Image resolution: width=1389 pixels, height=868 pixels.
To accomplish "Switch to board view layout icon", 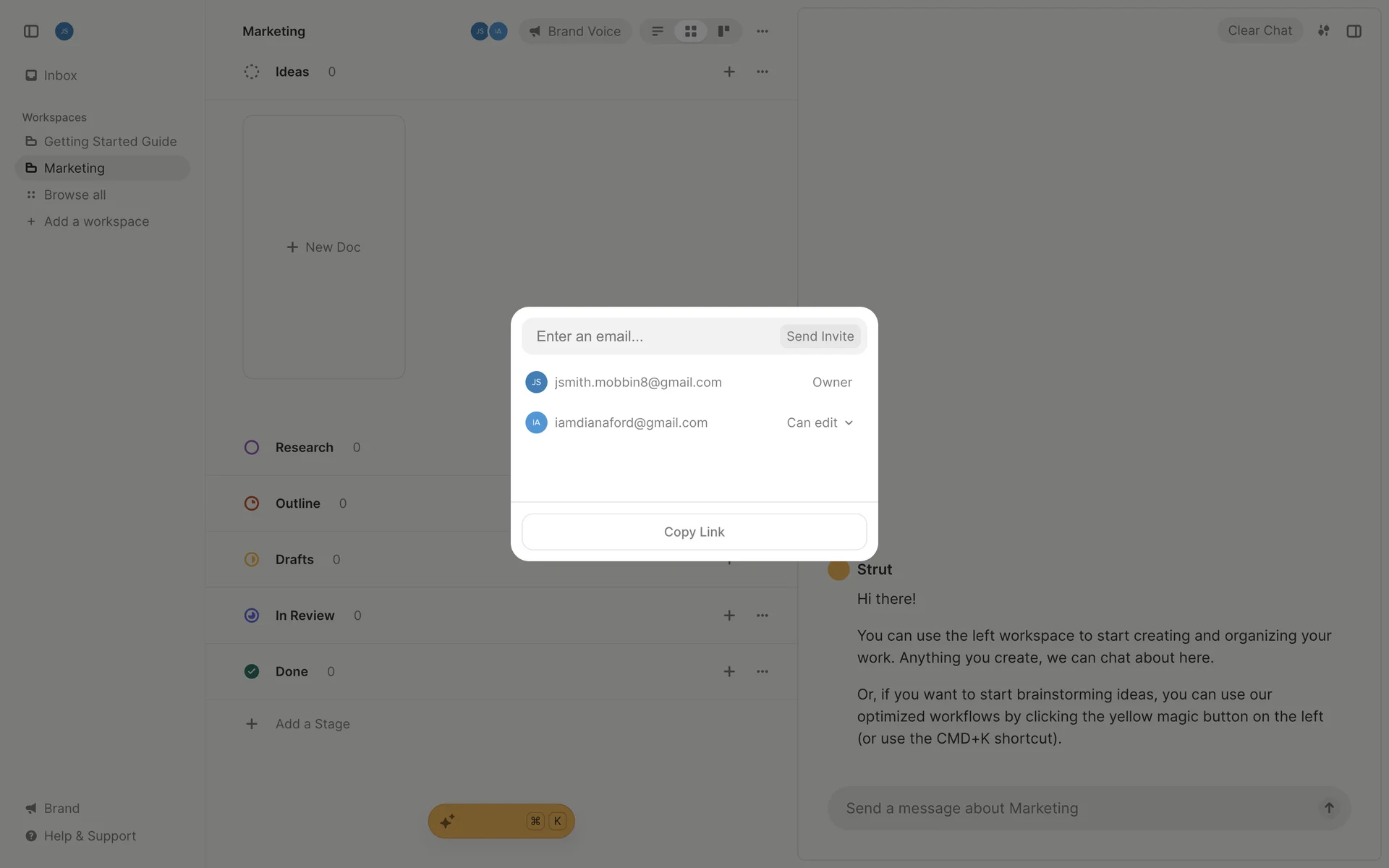I will pyautogui.click(x=723, y=31).
